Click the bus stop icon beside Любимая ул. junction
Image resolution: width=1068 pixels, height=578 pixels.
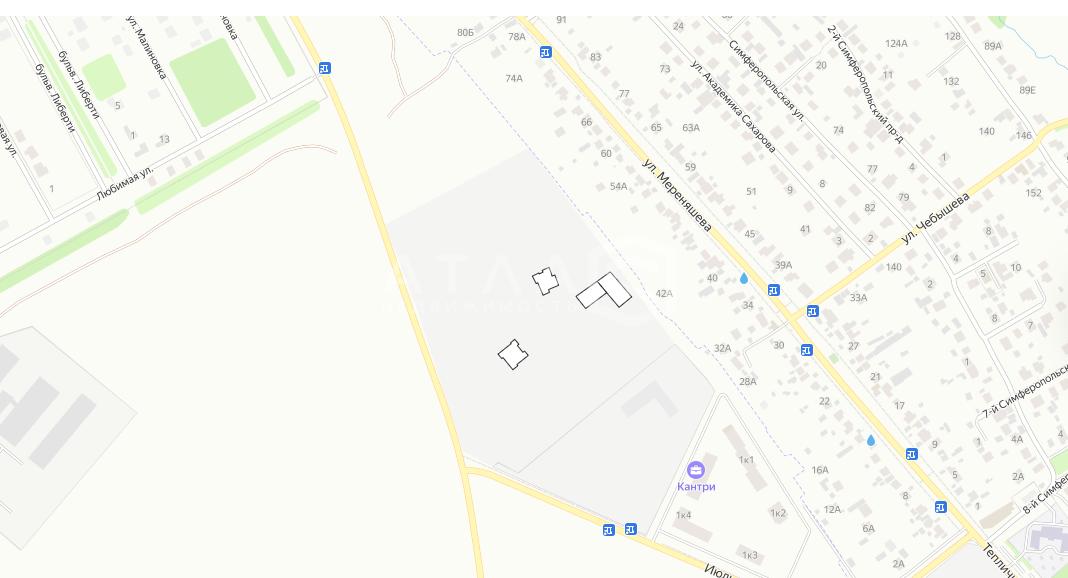pos(325,68)
